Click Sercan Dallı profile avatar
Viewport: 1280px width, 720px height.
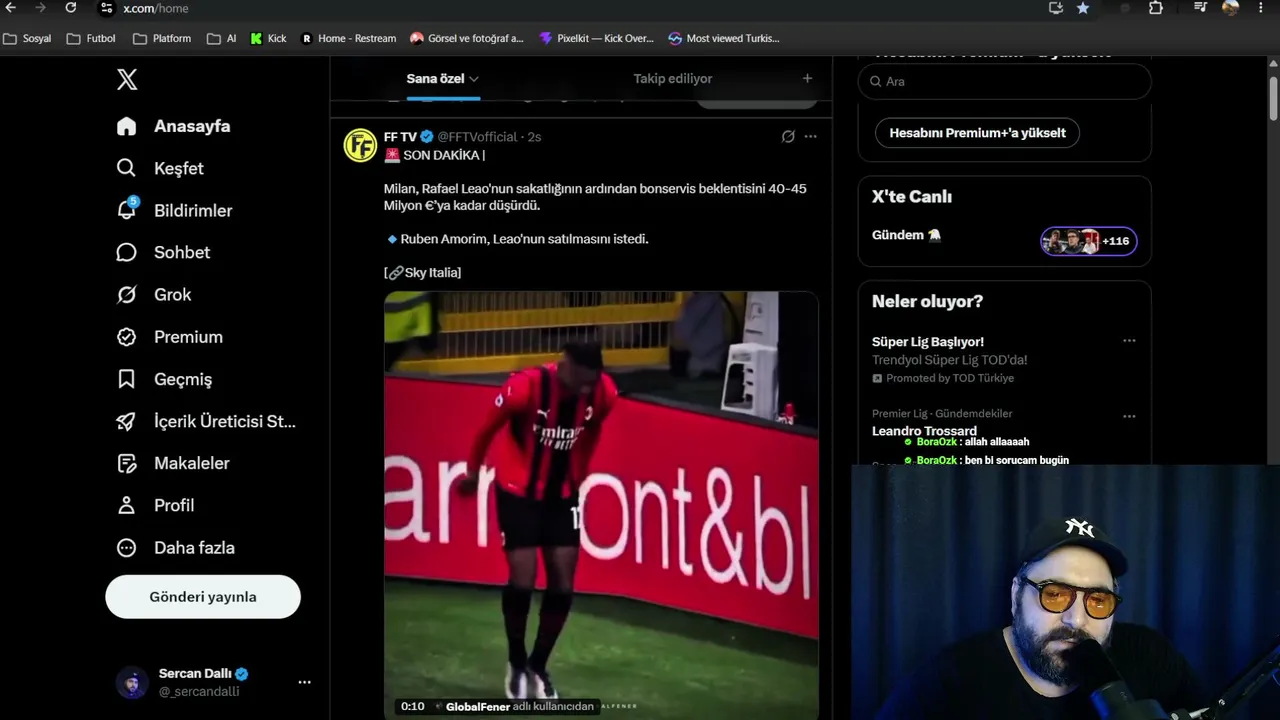click(x=132, y=682)
